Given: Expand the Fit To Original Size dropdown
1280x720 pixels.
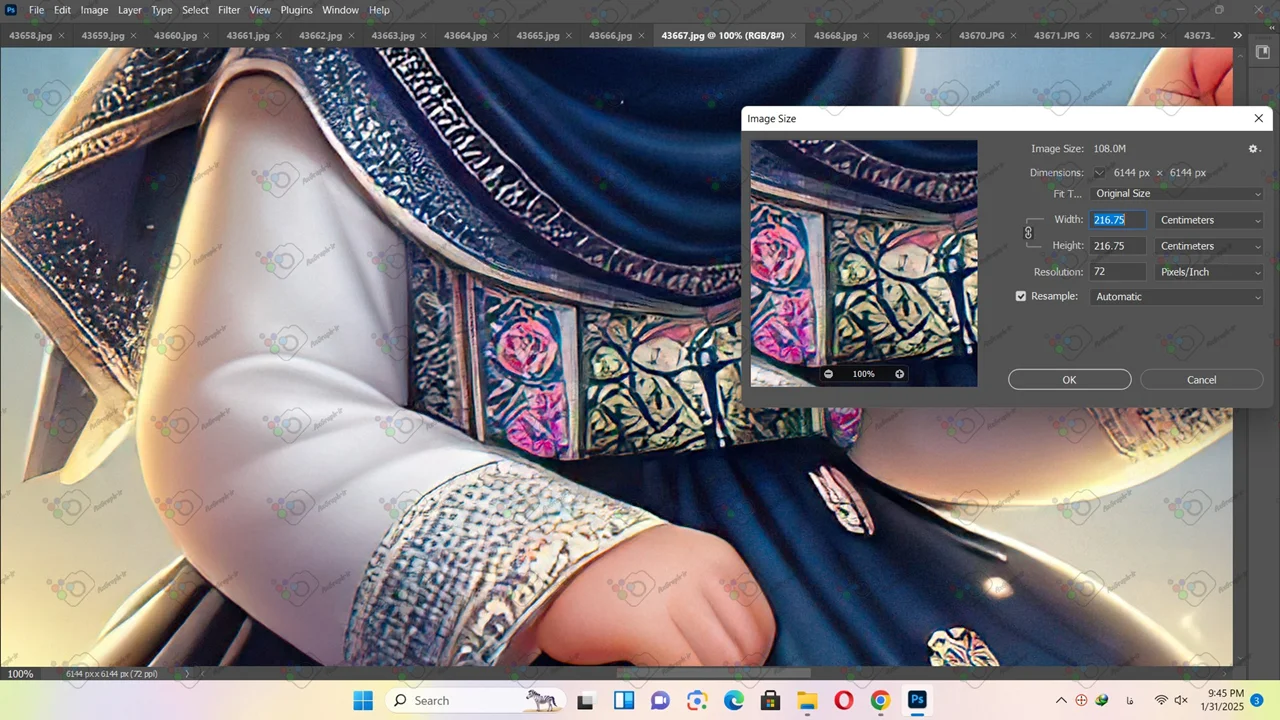Looking at the screenshot, I should point(1177,194).
